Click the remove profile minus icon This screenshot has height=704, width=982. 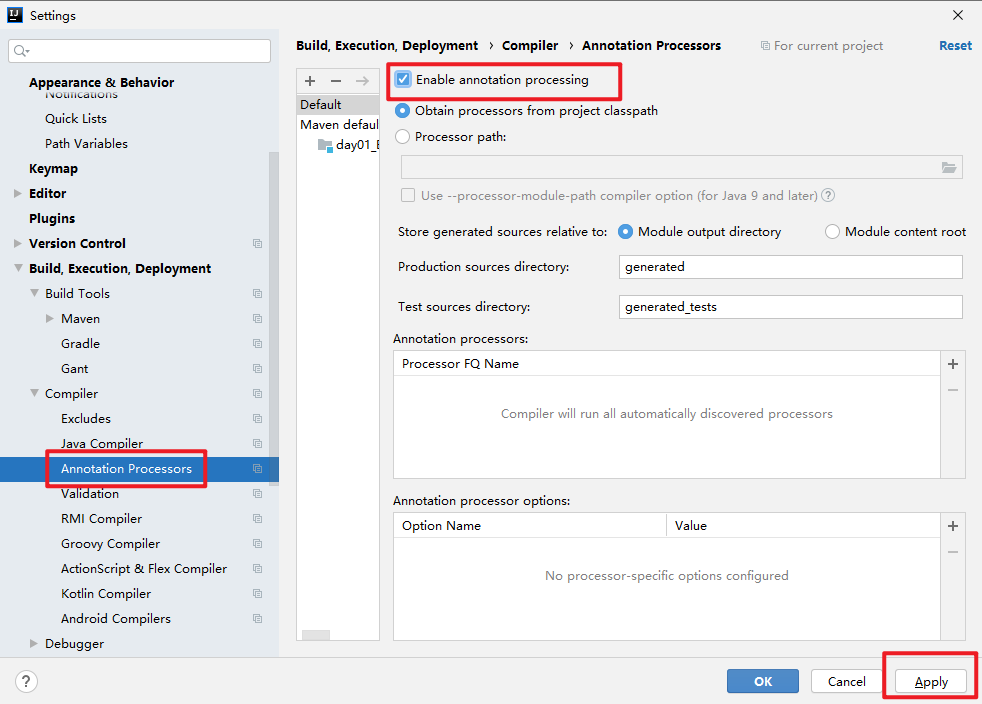(x=336, y=81)
